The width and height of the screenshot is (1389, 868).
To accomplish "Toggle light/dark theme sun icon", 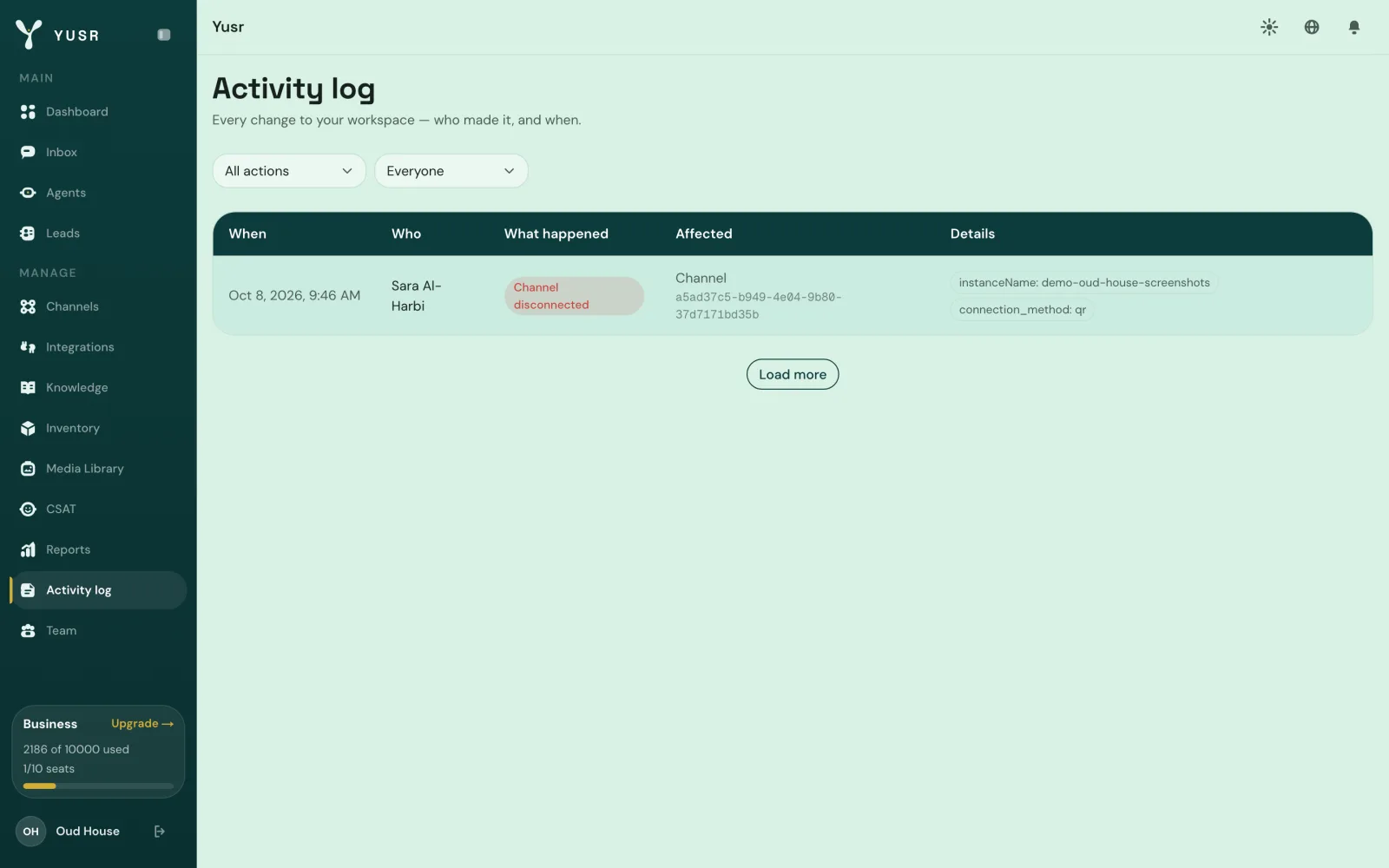I will [1269, 27].
